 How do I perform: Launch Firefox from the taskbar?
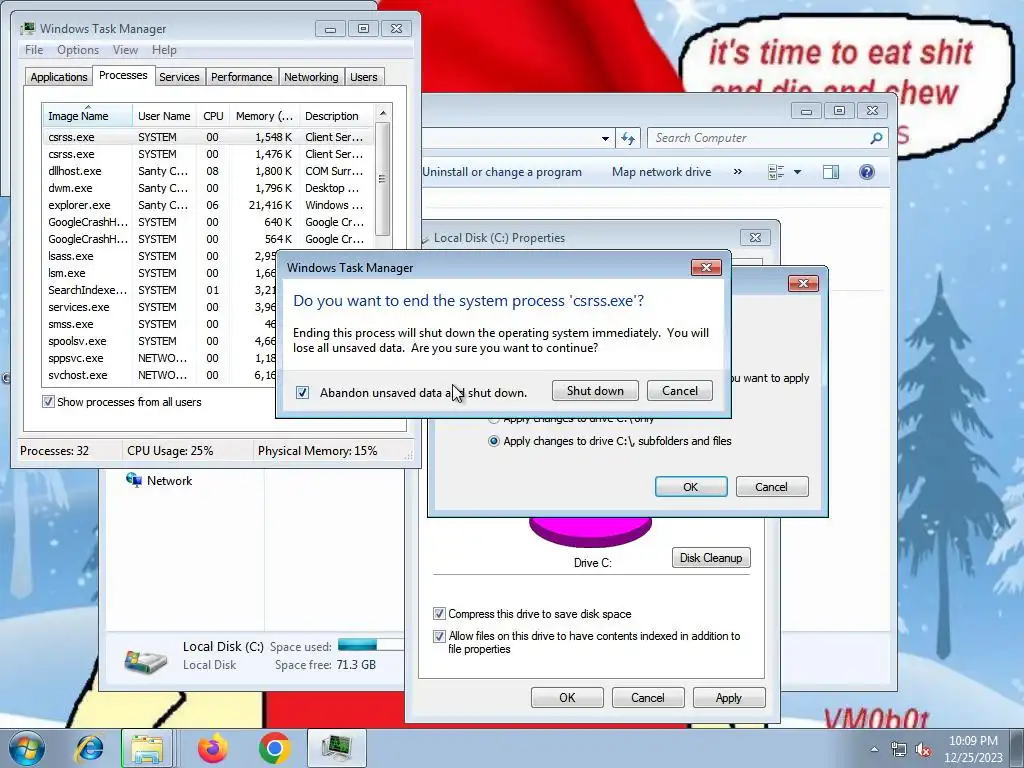pyautogui.click(x=213, y=748)
